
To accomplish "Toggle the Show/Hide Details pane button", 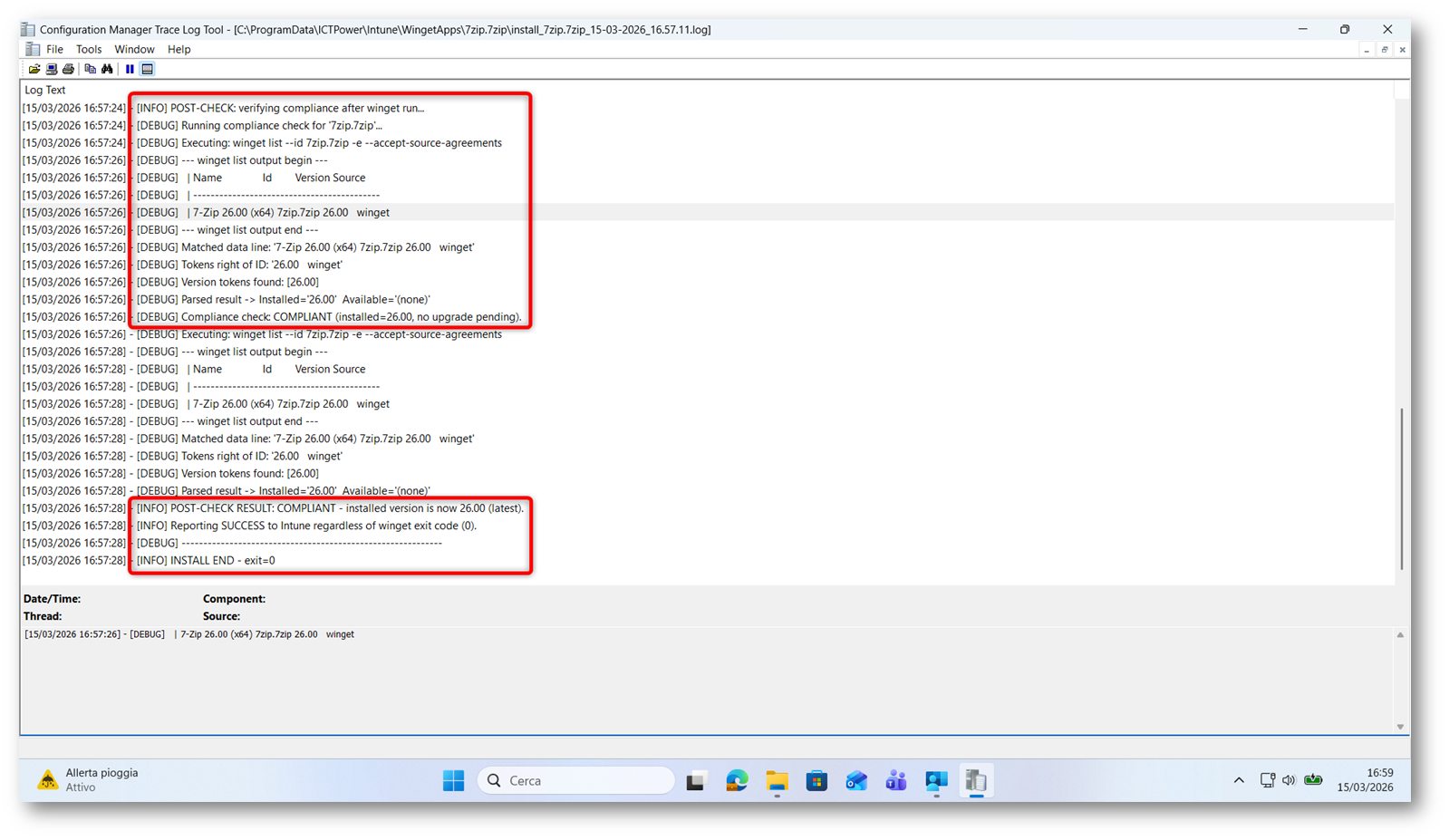I will click(147, 69).
